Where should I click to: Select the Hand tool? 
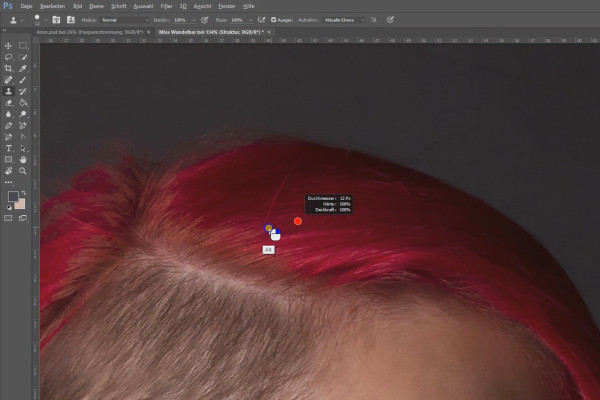point(23,160)
